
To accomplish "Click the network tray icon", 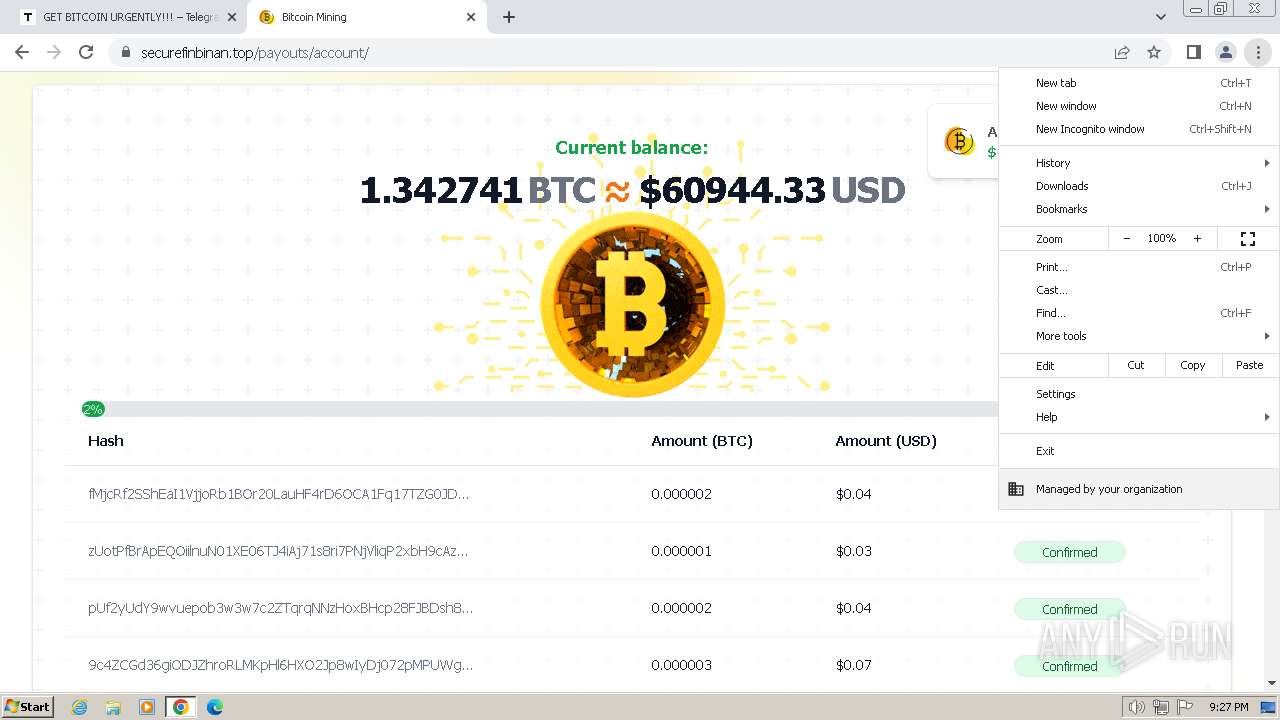I will [x=1161, y=707].
